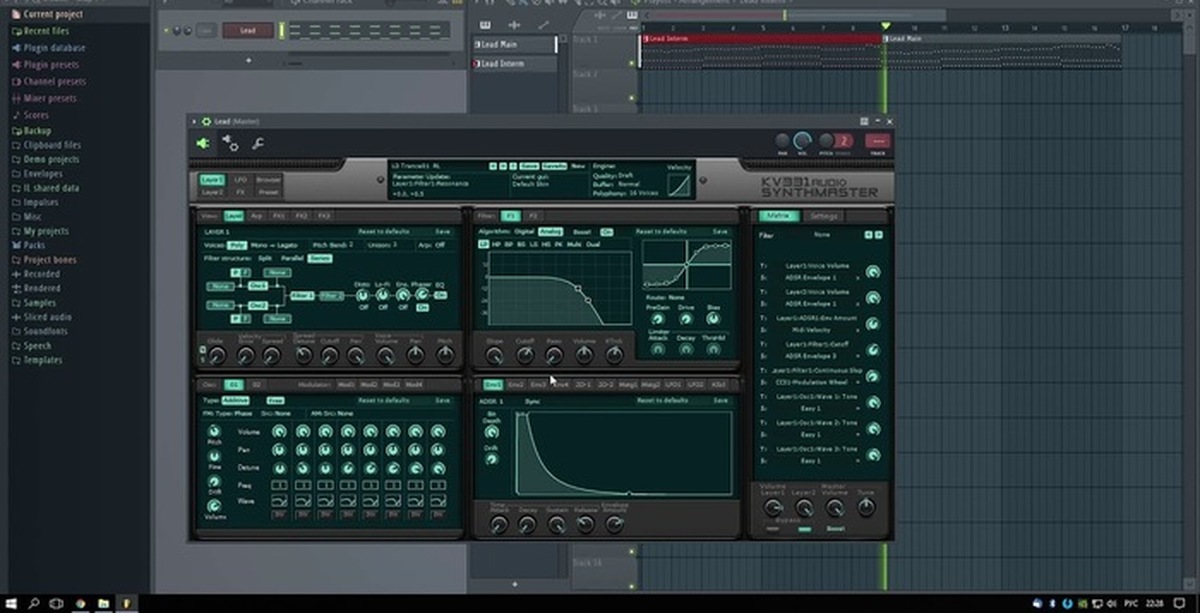Click Reset to defaults in Layer panel
The width and height of the screenshot is (1200, 613).
click(384, 231)
